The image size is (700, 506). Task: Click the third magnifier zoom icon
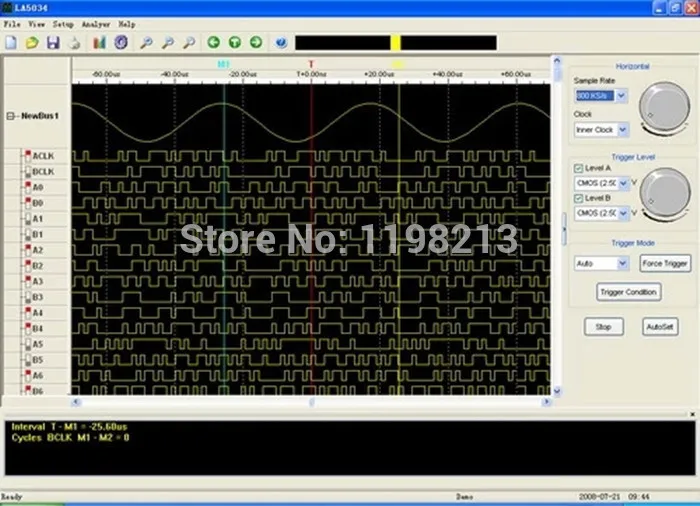[189, 42]
